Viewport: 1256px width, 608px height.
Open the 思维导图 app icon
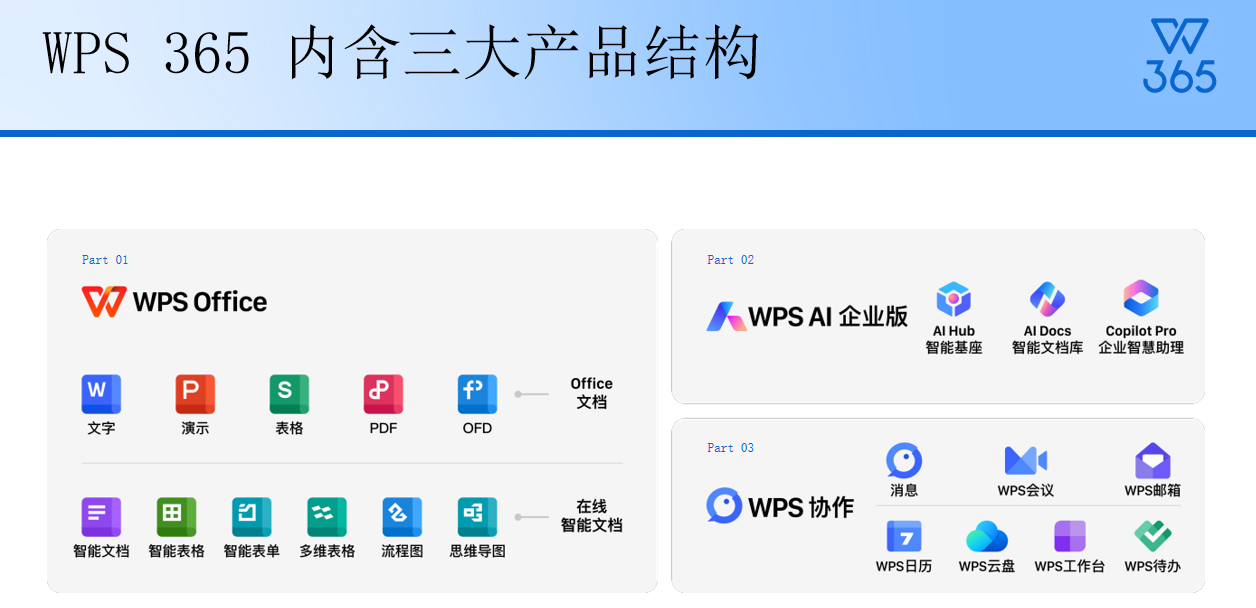click(477, 517)
